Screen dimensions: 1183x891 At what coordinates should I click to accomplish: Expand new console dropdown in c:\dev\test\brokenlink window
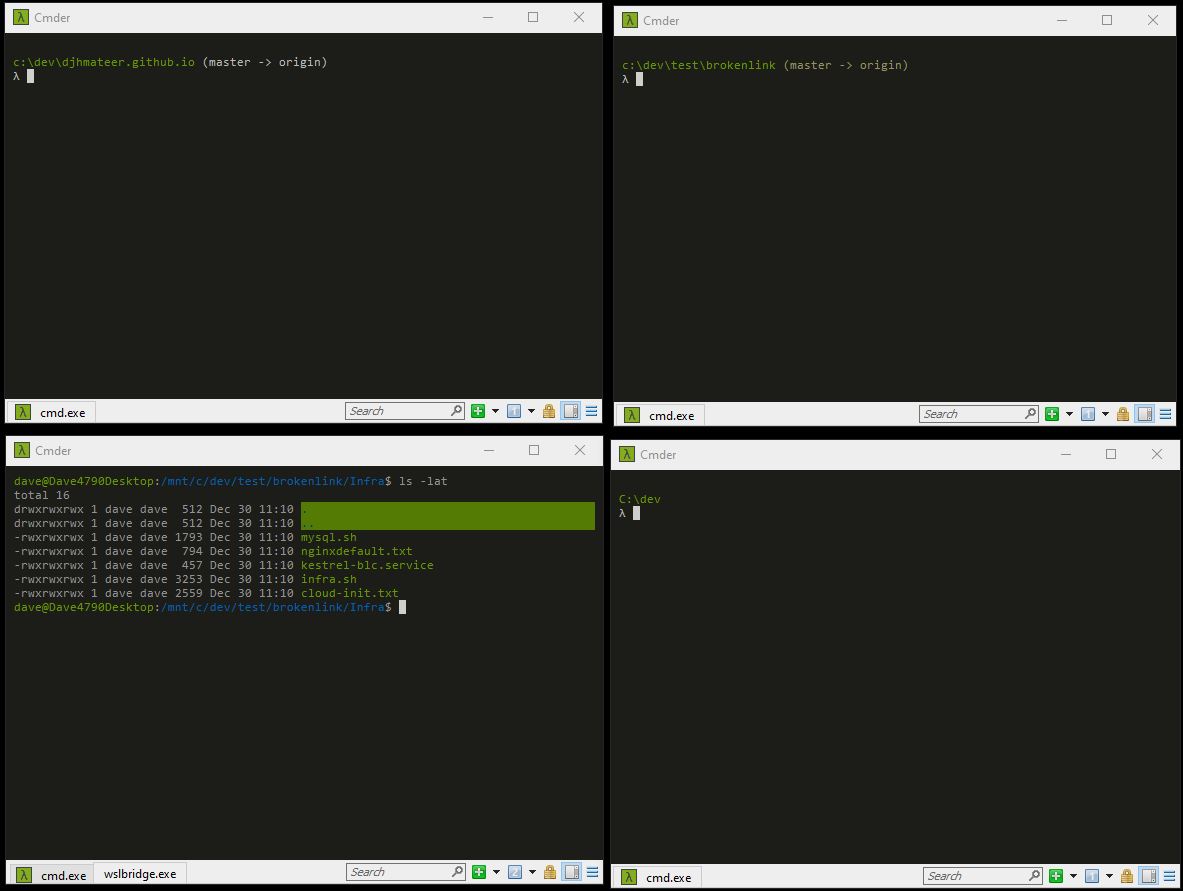click(x=1069, y=414)
